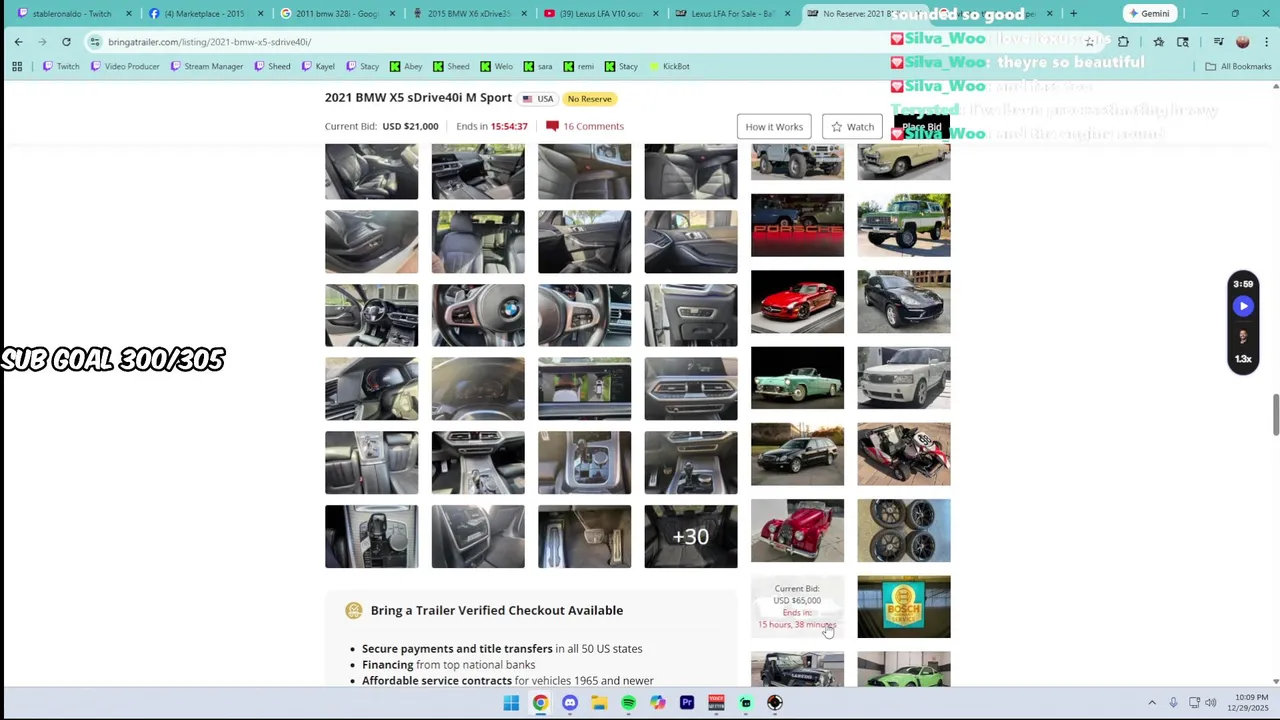Open a new tab with the plus button
This screenshot has height=720, width=1280.
click(1073, 14)
